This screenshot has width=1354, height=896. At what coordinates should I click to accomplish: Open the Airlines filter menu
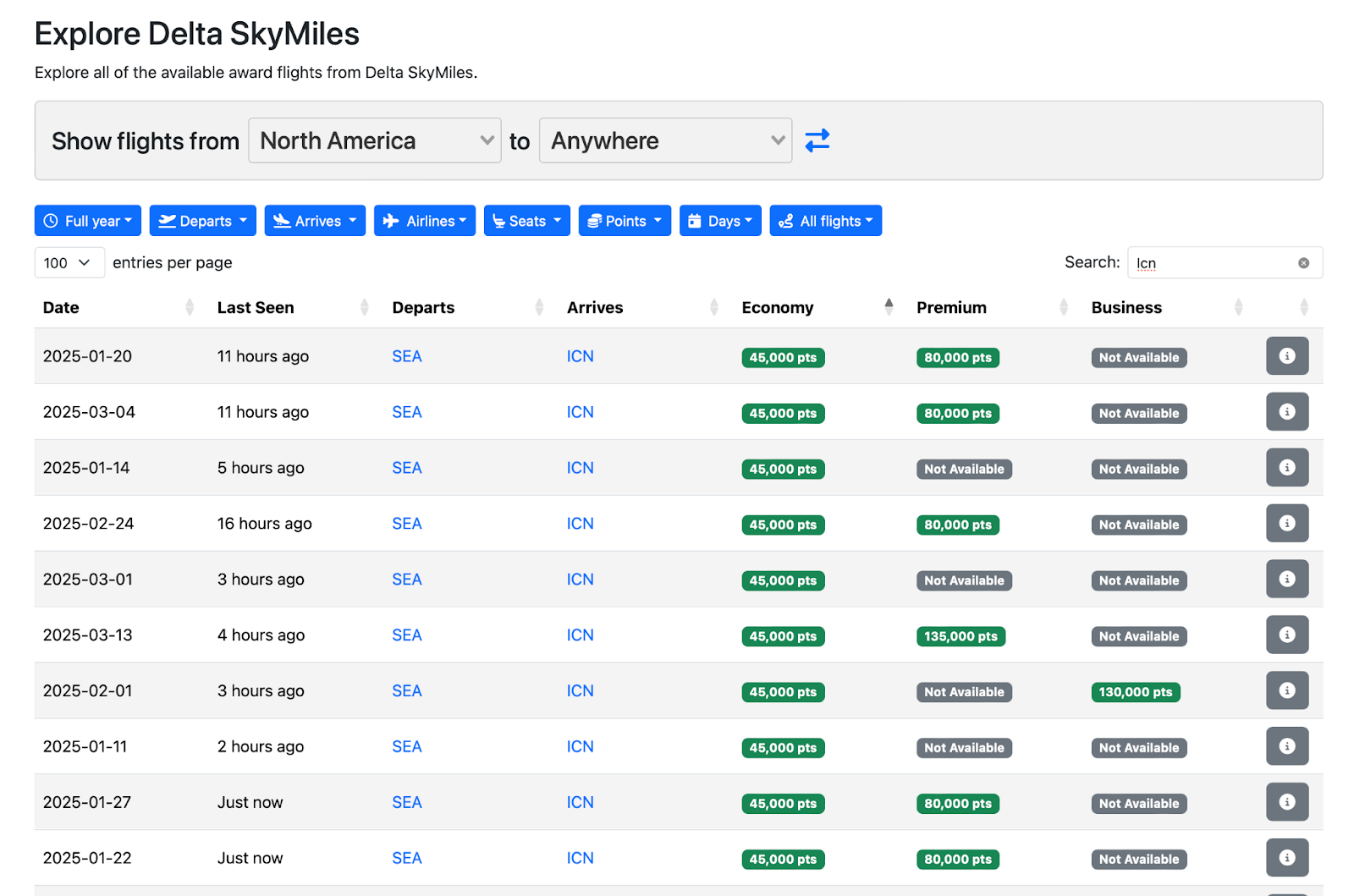pos(425,221)
